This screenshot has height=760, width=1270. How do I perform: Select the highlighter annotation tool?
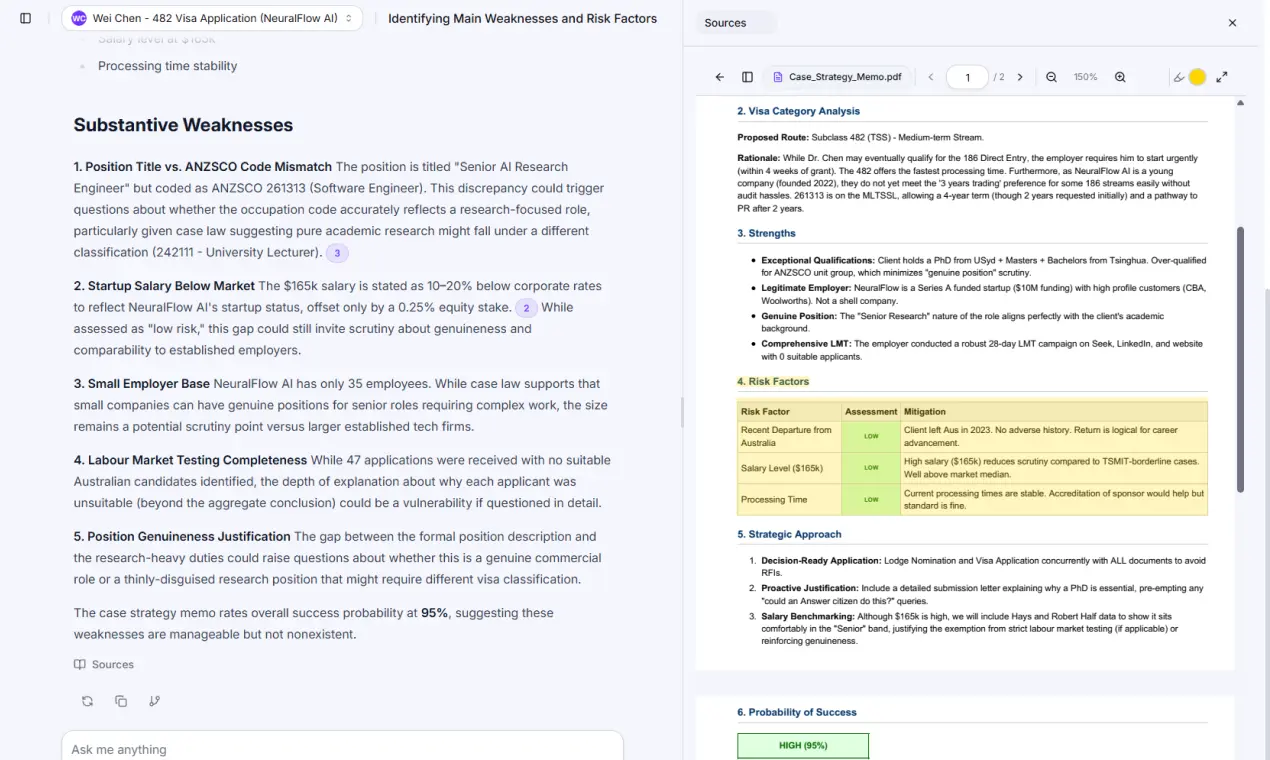[x=1179, y=77]
